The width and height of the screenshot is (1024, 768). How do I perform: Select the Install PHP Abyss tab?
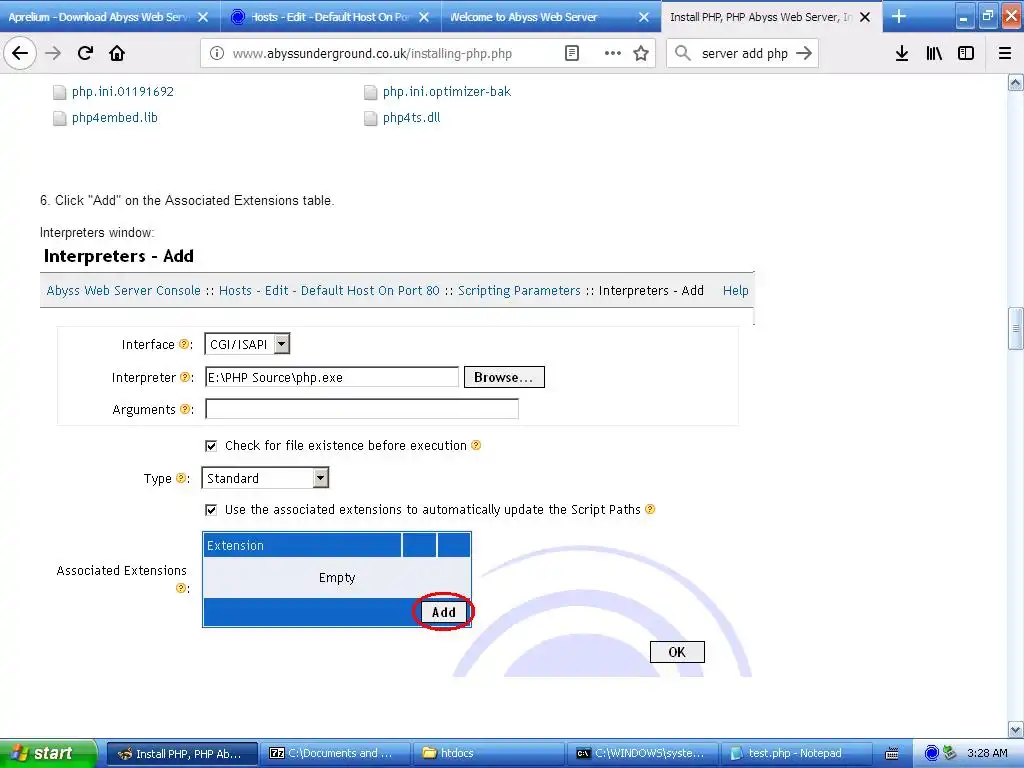pos(761,17)
